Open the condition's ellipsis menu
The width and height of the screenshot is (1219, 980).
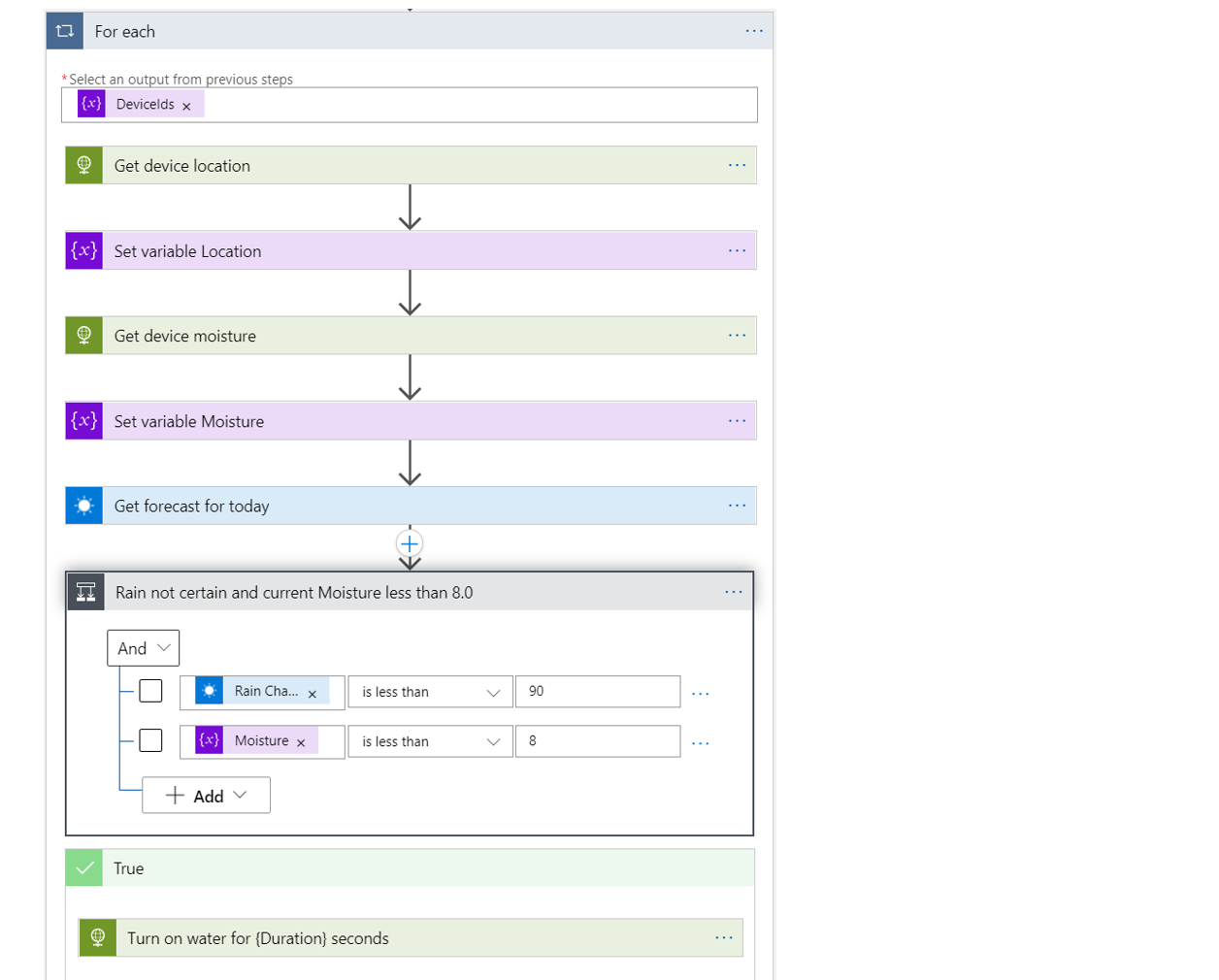(734, 592)
